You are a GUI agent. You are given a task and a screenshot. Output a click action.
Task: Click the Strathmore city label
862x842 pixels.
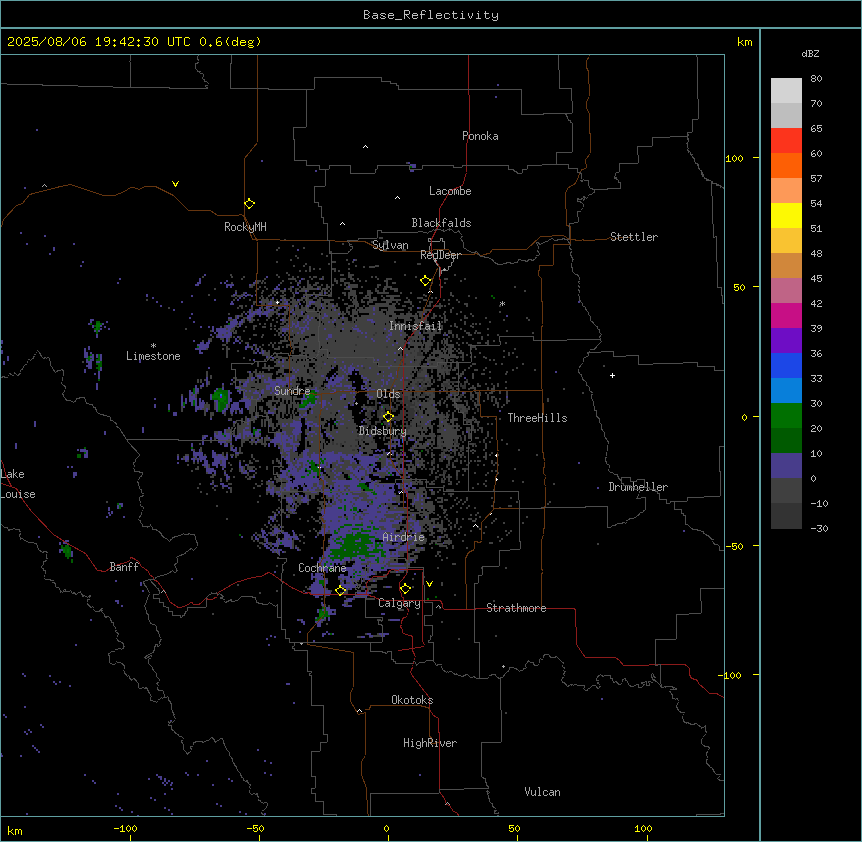(x=516, y=608)
